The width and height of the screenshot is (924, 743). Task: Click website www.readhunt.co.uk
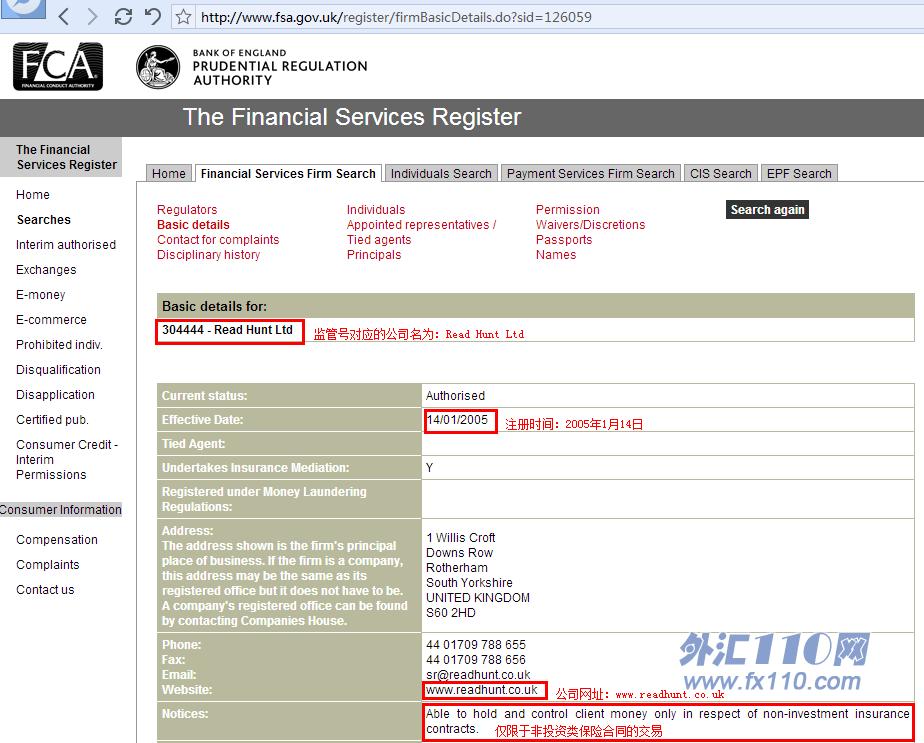coord(482,690)
